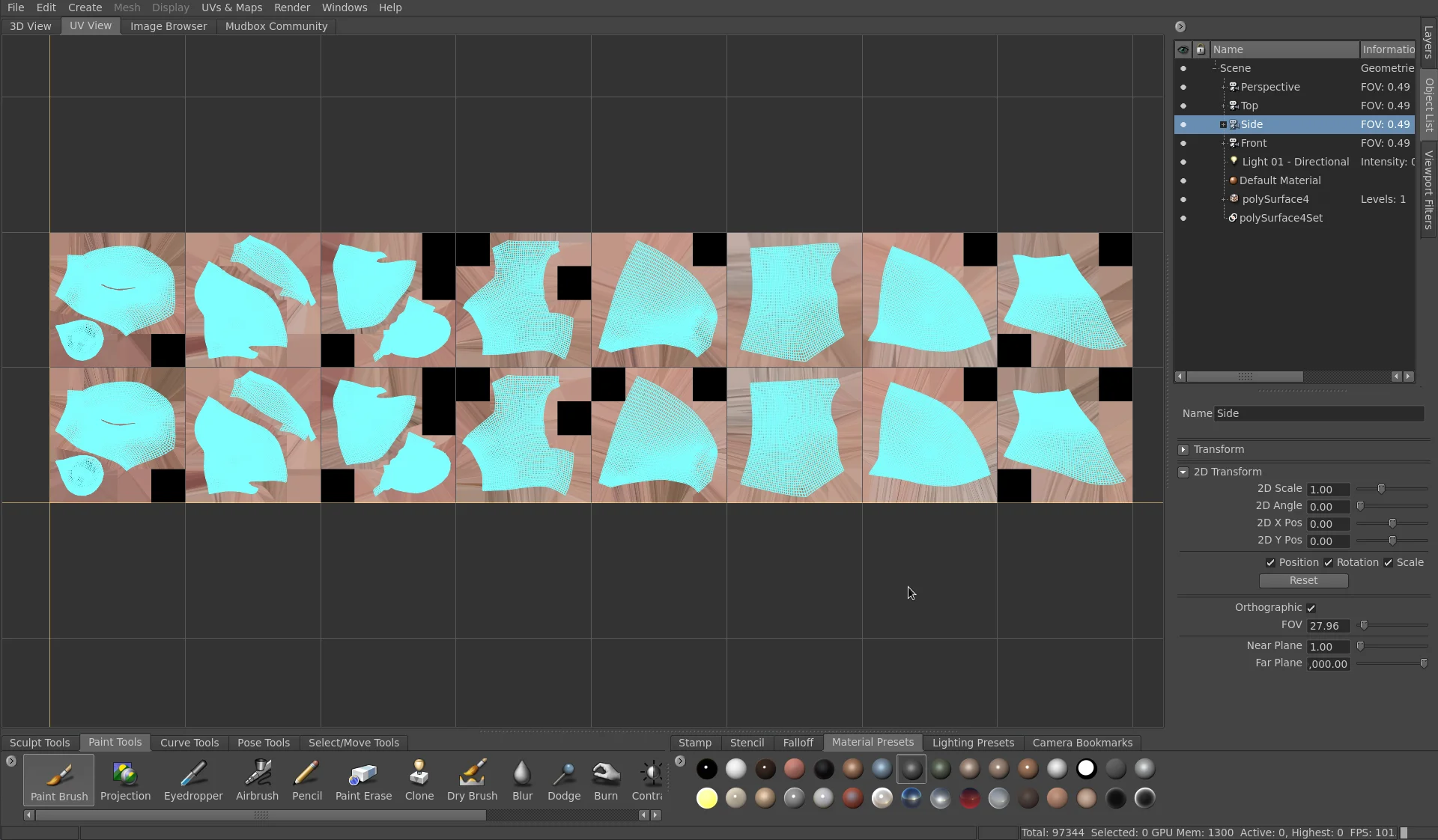Collapse the 2D Transform section

coord(1183,472)
